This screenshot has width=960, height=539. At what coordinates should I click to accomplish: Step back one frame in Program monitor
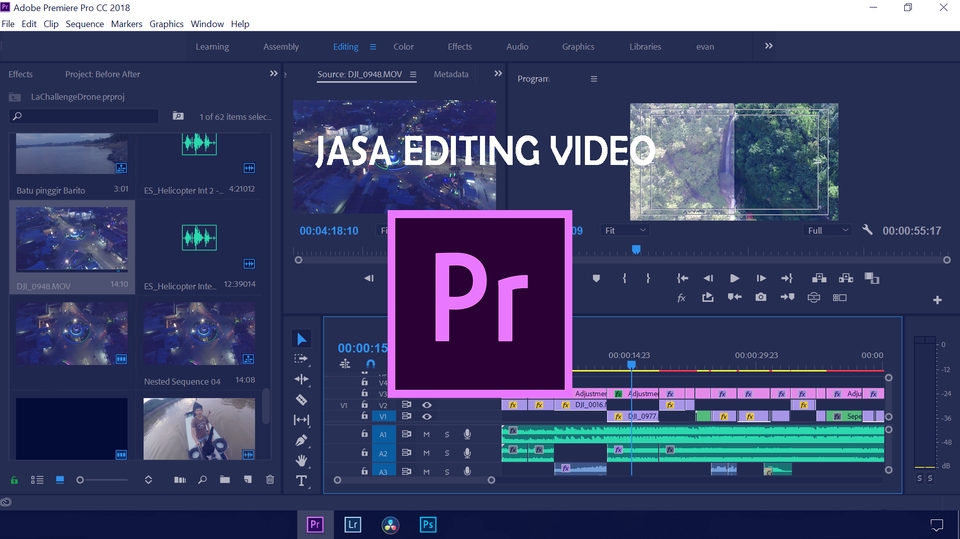click(x=708, y=278)
